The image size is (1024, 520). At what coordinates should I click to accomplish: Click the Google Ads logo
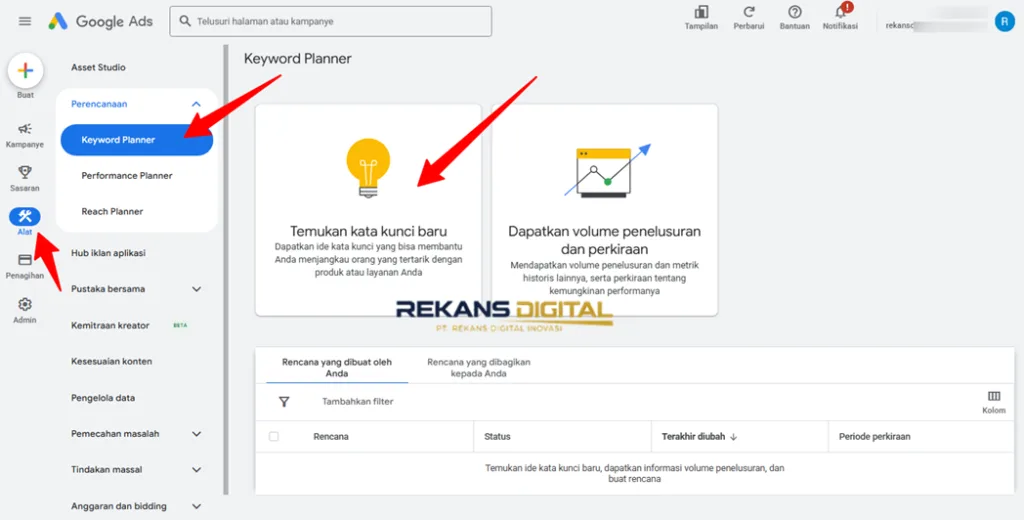coord(101,21)
